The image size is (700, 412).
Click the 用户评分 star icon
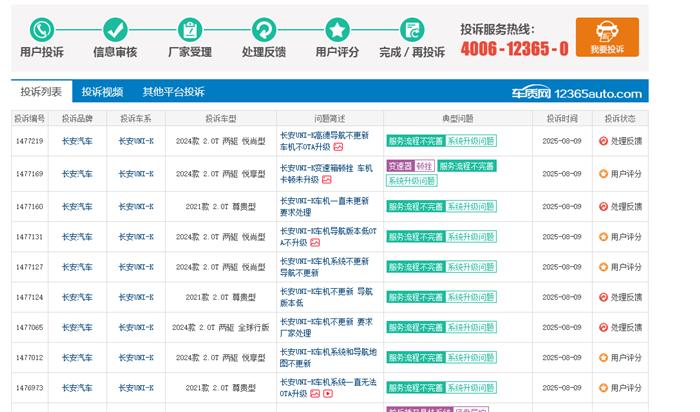point(337,29)
